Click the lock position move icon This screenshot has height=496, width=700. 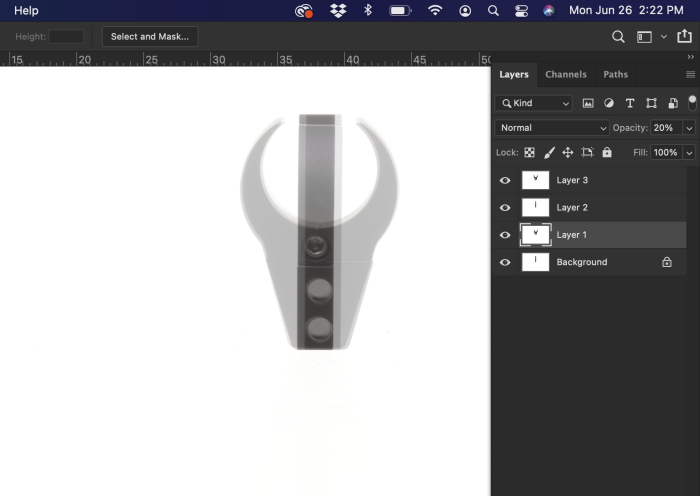tap(568, 153)
